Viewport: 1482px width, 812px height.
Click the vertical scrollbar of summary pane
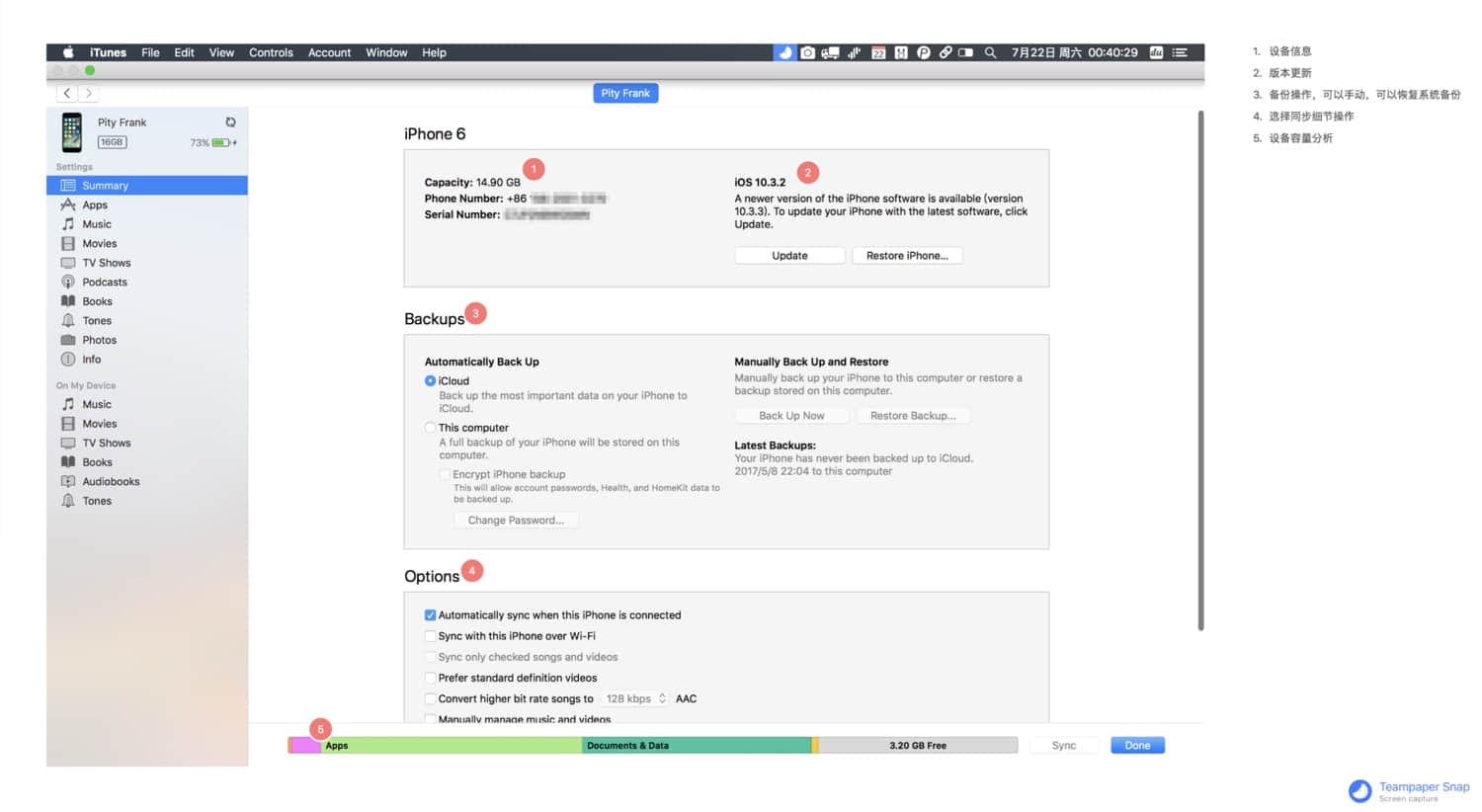pos(1200,370)
